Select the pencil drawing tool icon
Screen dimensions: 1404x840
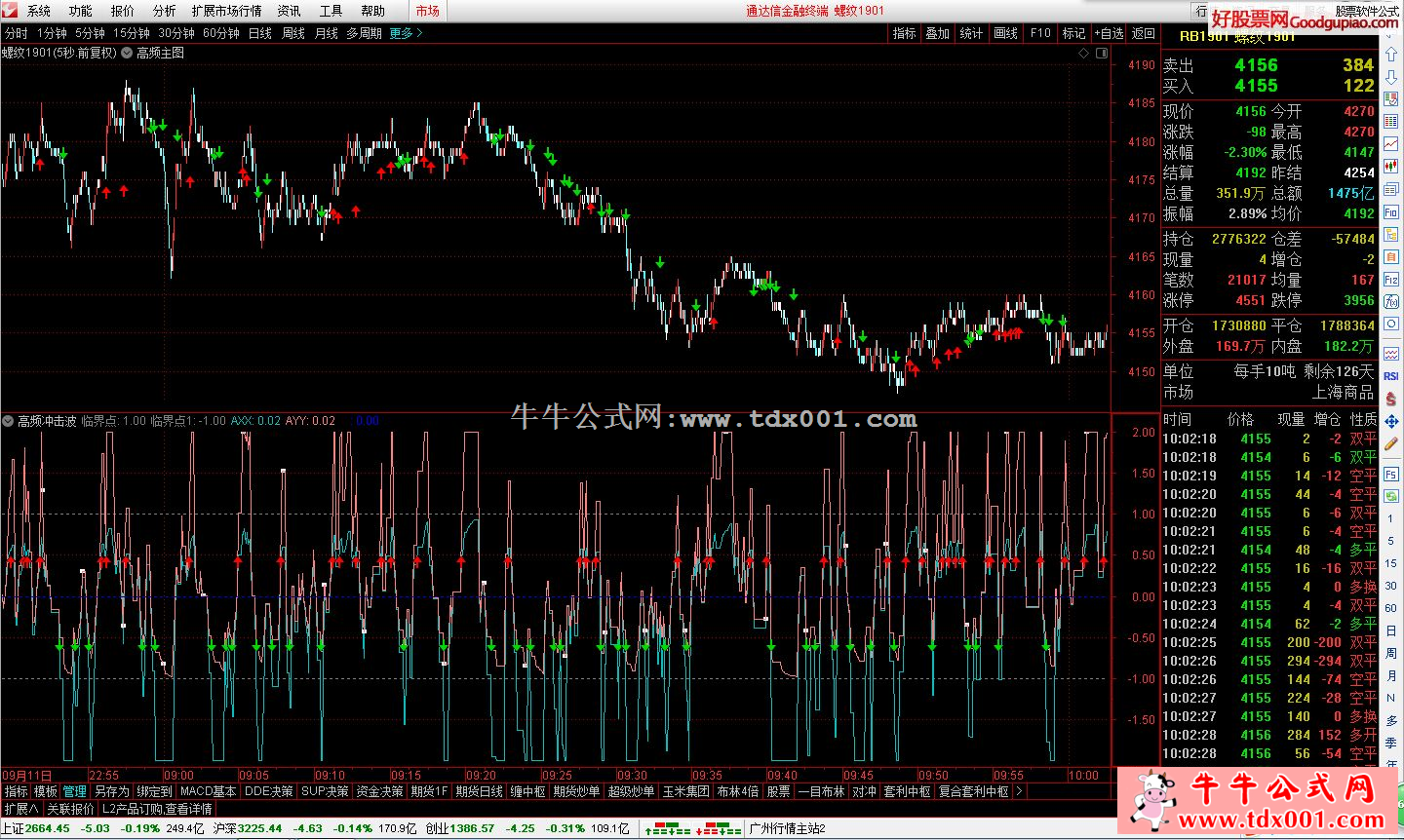tap(1391, 443)
